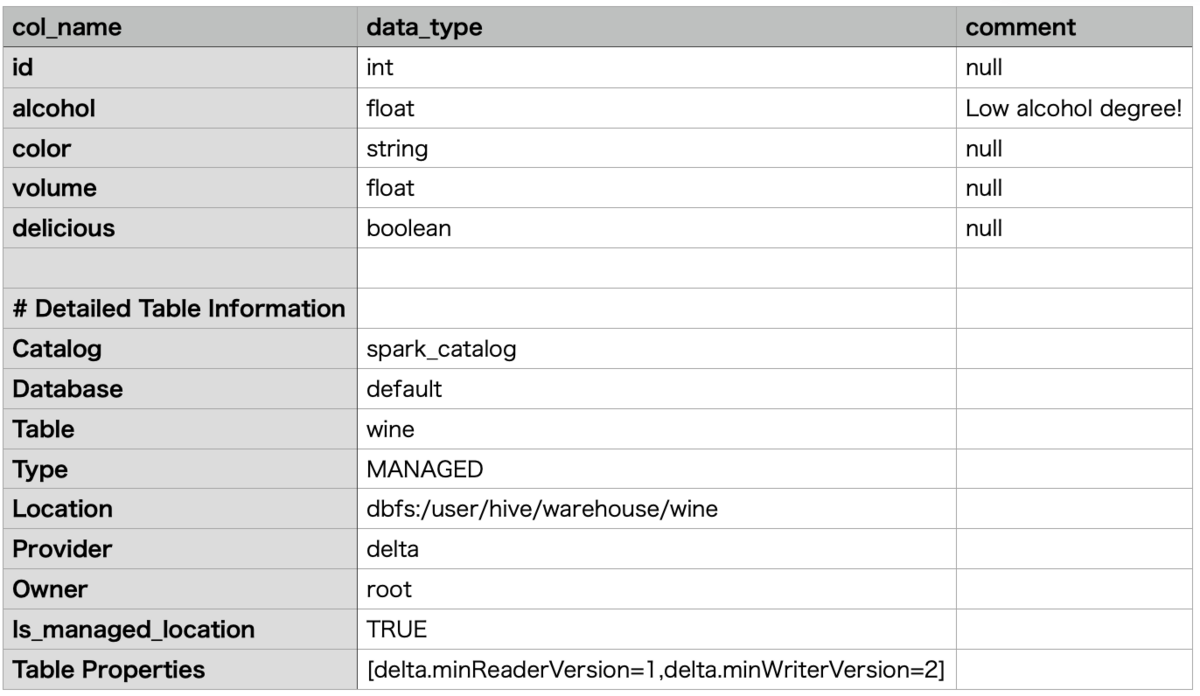This screenshot has height=696, width=1200.
Task: Select the 'wine' table name cell
Action: [x=656, y=430]
